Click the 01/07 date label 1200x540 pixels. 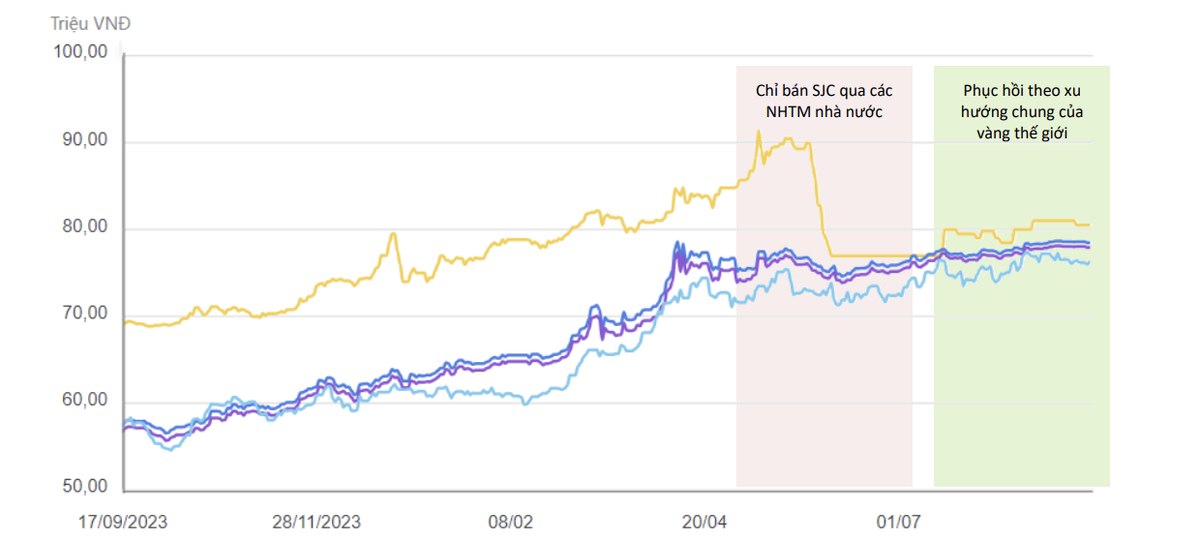898,521
